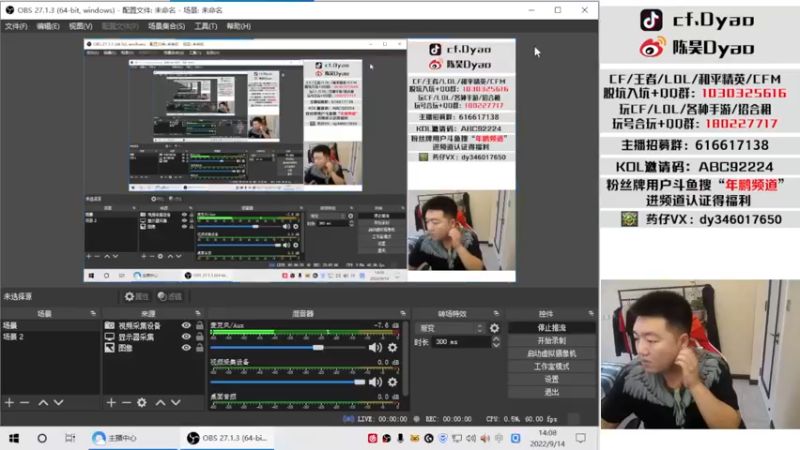The width and height of the screenshot is (800, 450).
Task: Hide the 显示器采集 source via eye icon
Action: tap(186, 337)
